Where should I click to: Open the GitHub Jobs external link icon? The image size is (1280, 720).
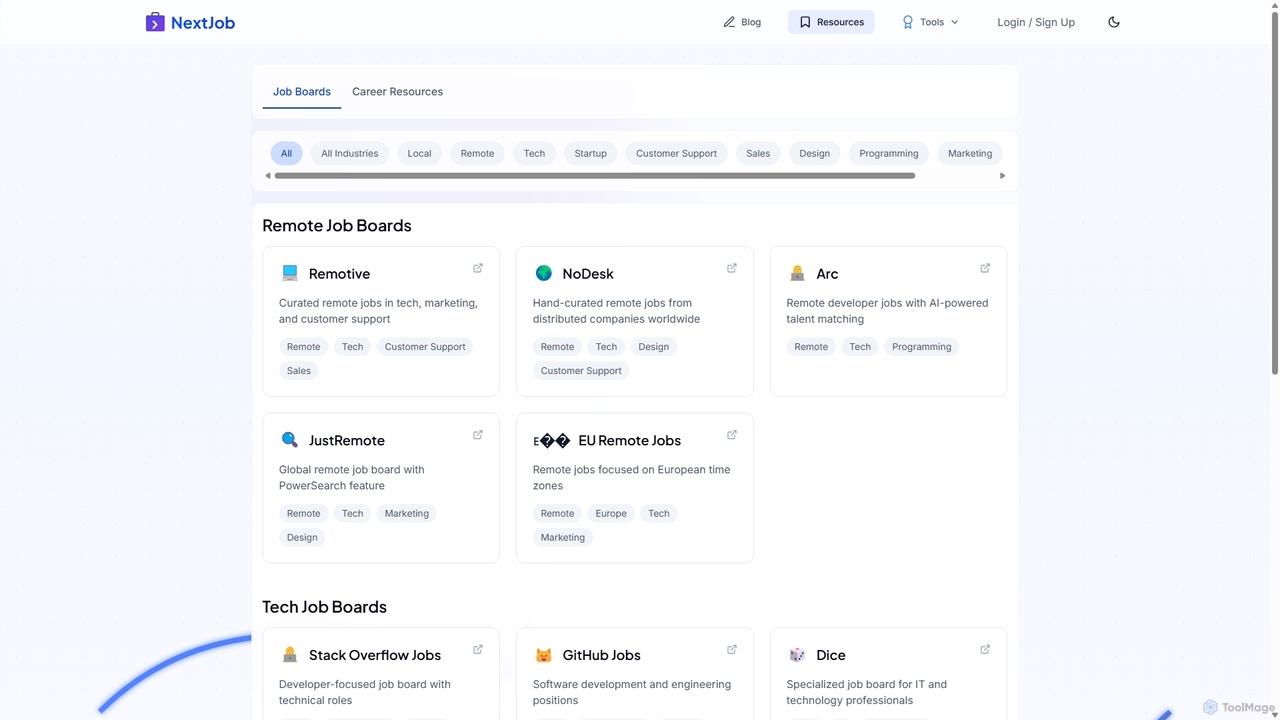click(732, 649)
